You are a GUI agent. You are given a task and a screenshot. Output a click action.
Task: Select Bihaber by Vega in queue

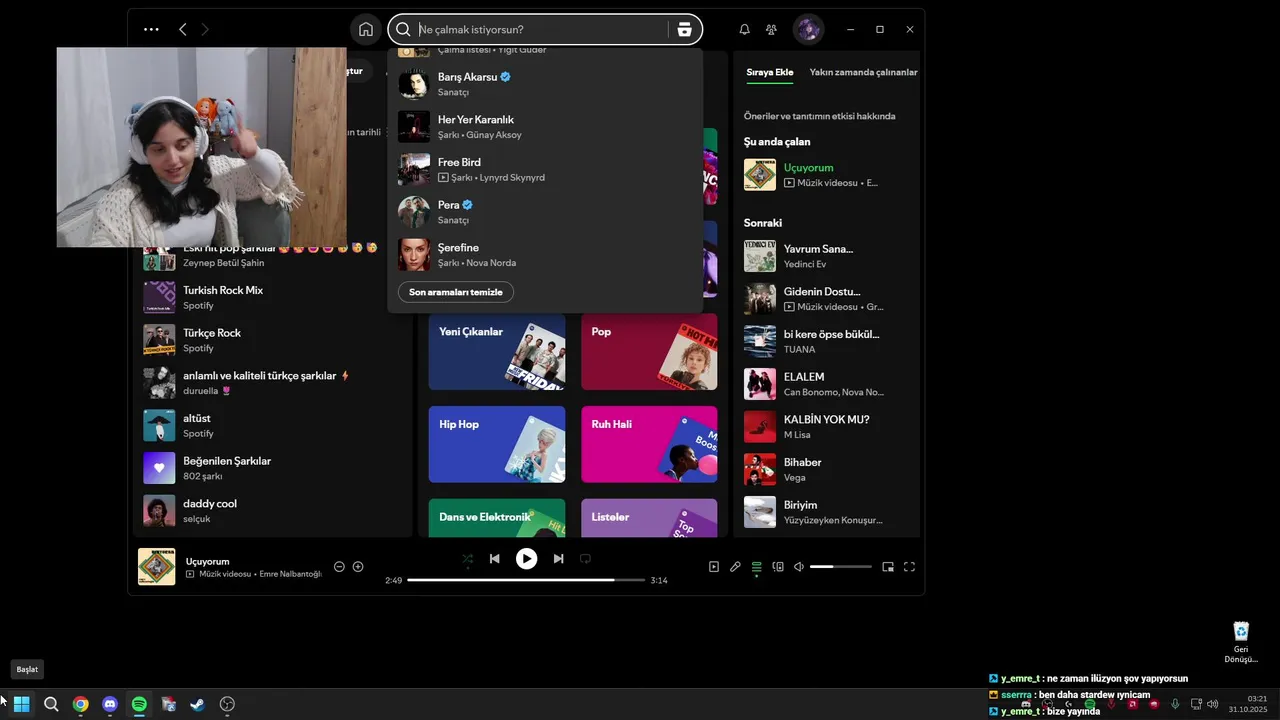[x=828, y=469]
